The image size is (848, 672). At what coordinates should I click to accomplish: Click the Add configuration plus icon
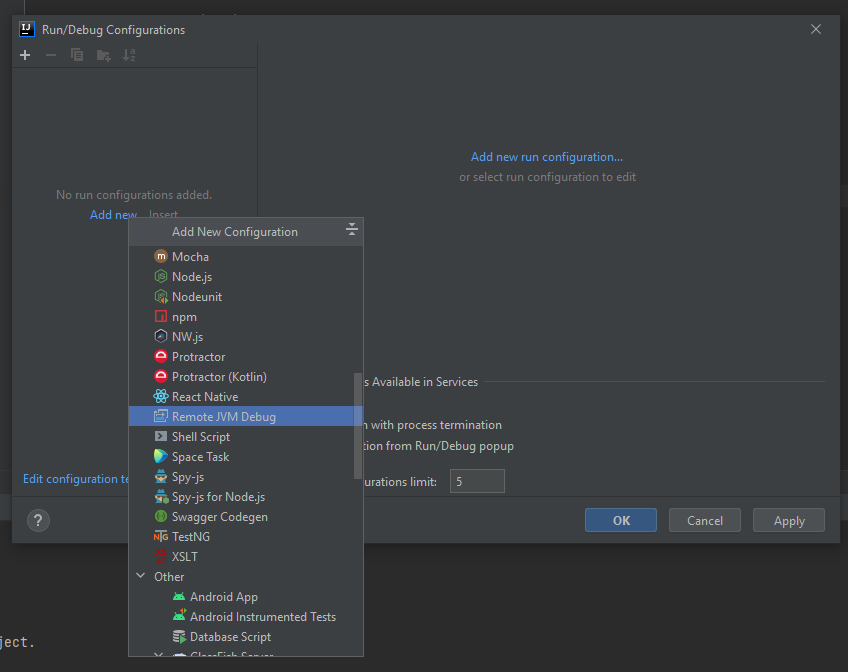click(x=25, y=55)
